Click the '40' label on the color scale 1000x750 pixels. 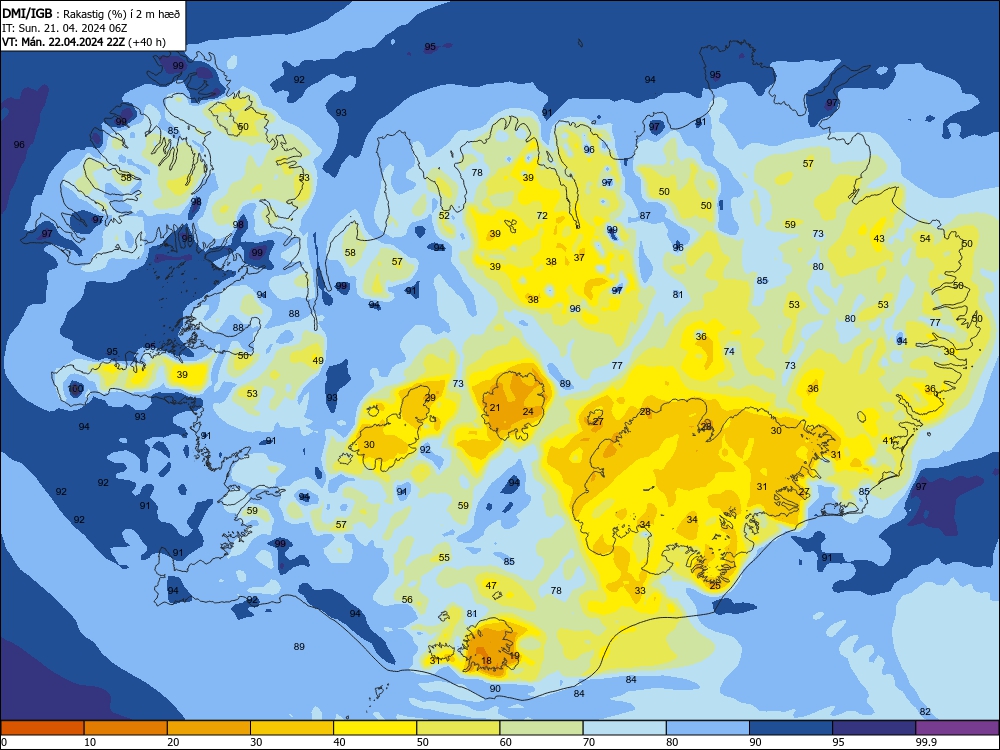(340, 742)
